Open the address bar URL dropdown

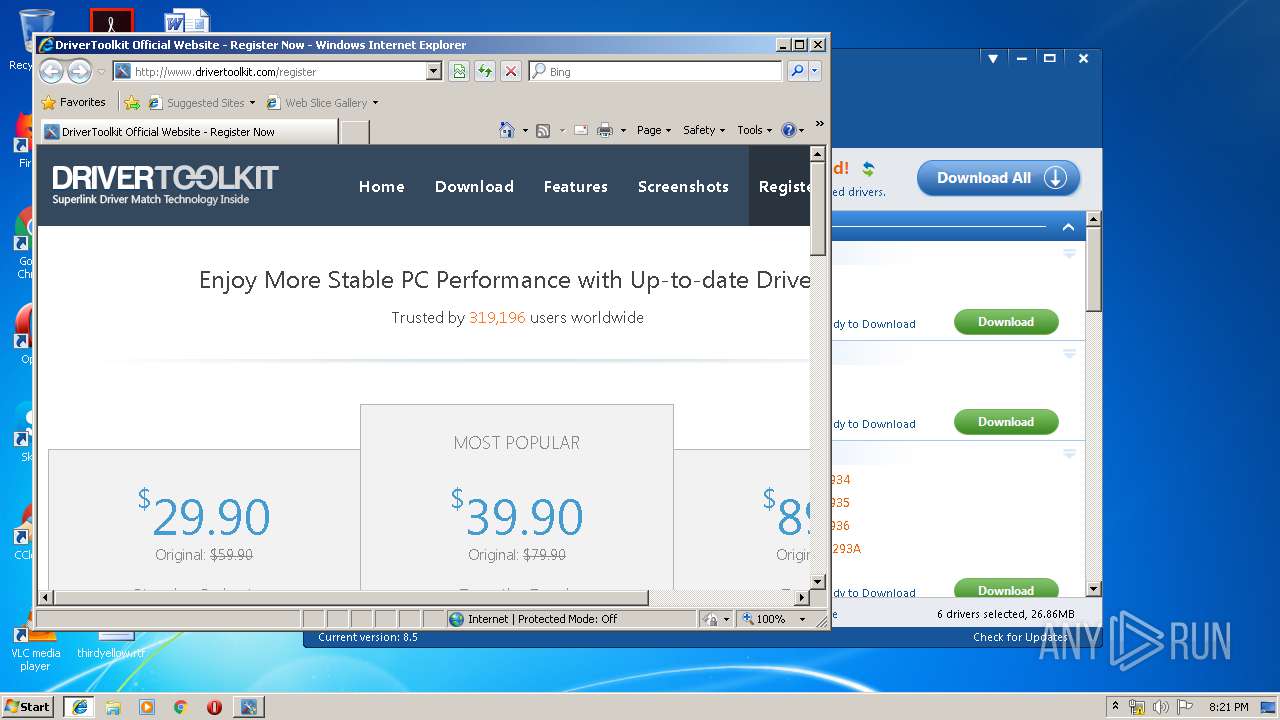[x=433, y=71]
